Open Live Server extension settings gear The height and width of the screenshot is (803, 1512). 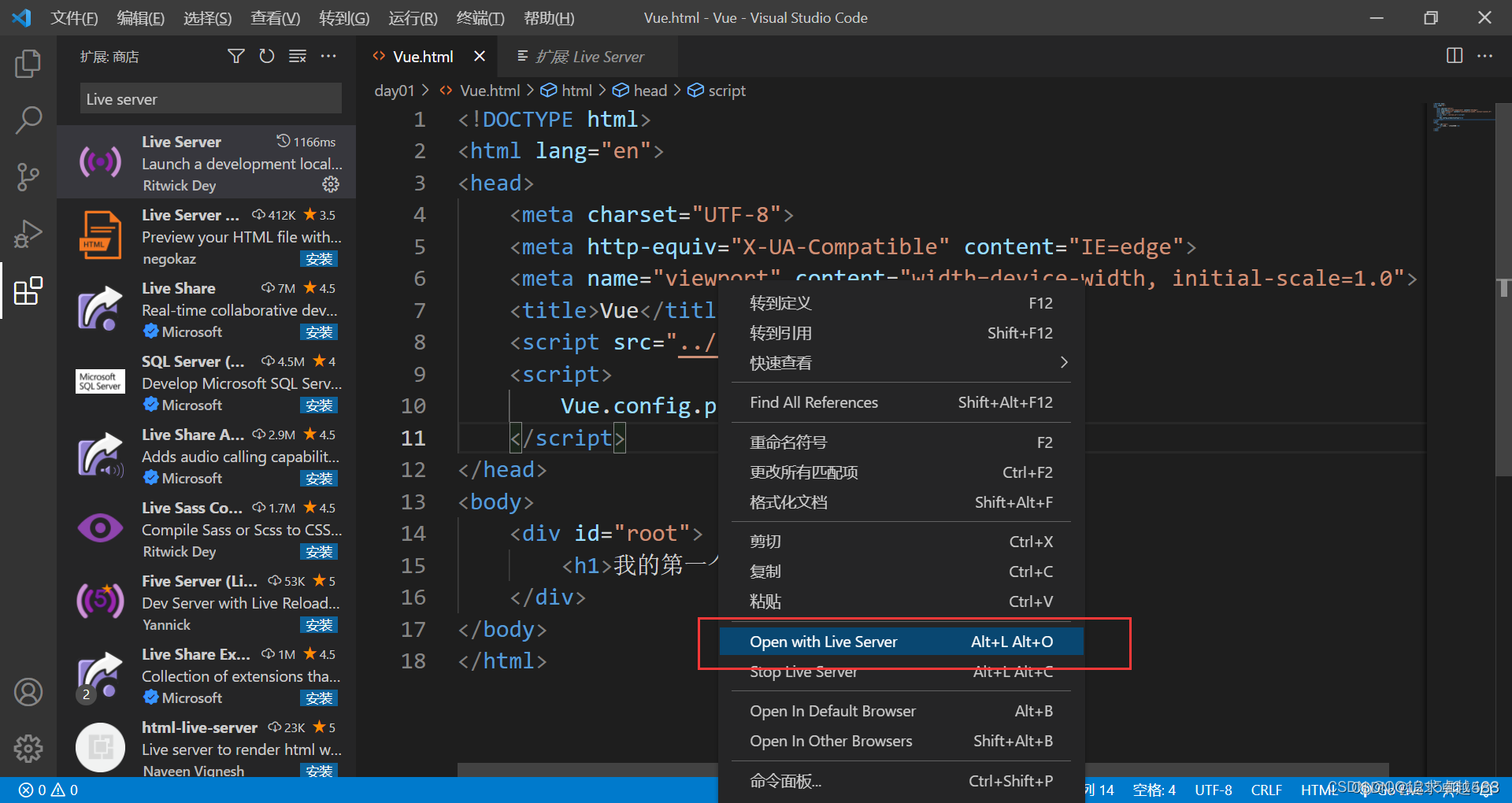[x=330, y=185]
